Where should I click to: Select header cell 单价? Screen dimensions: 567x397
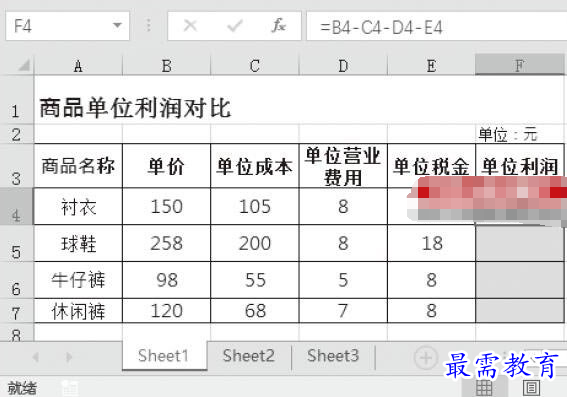(x=166, y=166)
